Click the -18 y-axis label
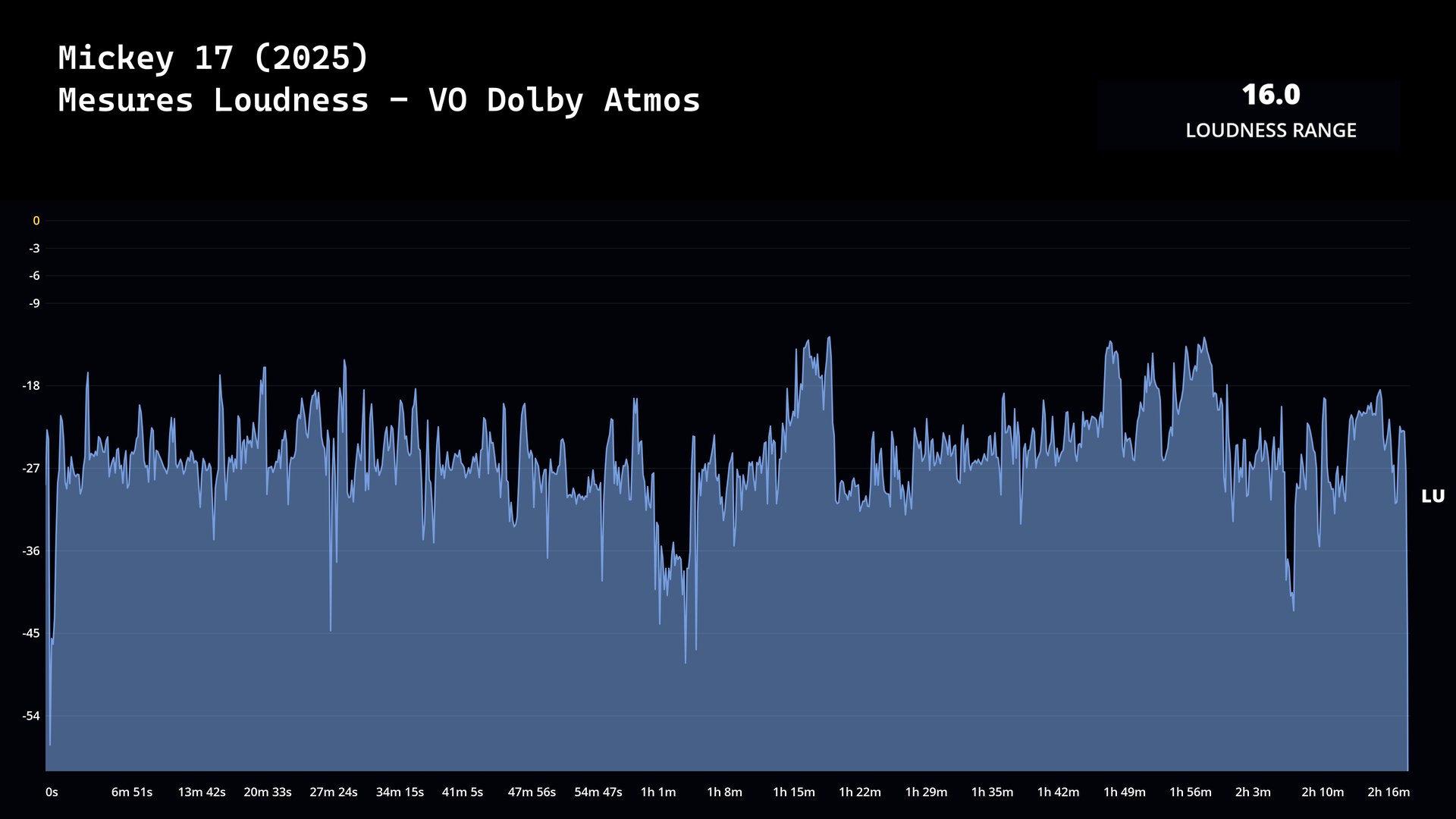Image resolution: width=1456 pixels, height=819 pixels. (x=31, y=386)
